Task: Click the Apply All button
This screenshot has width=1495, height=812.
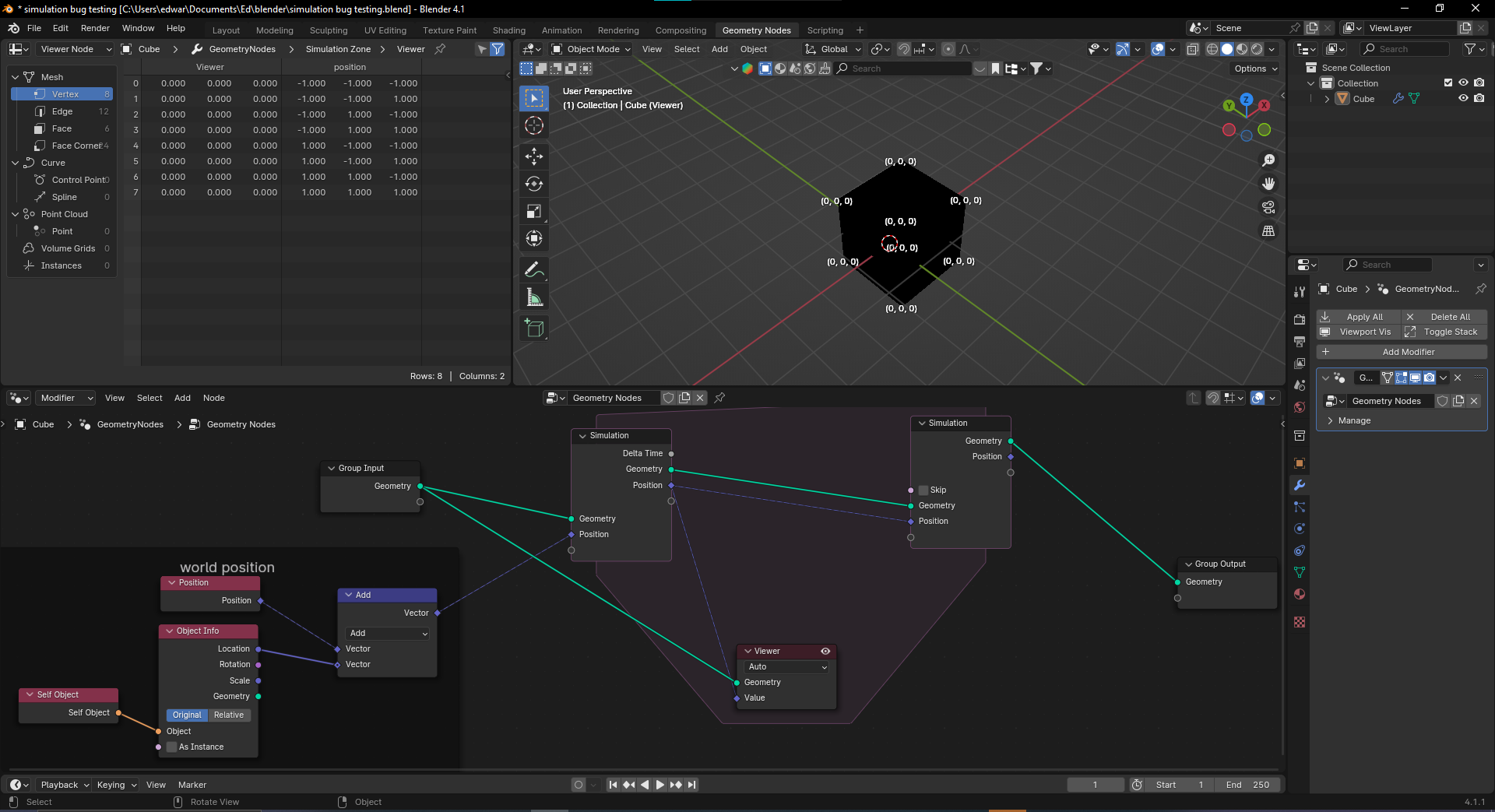Action: tap(1358, 317)
